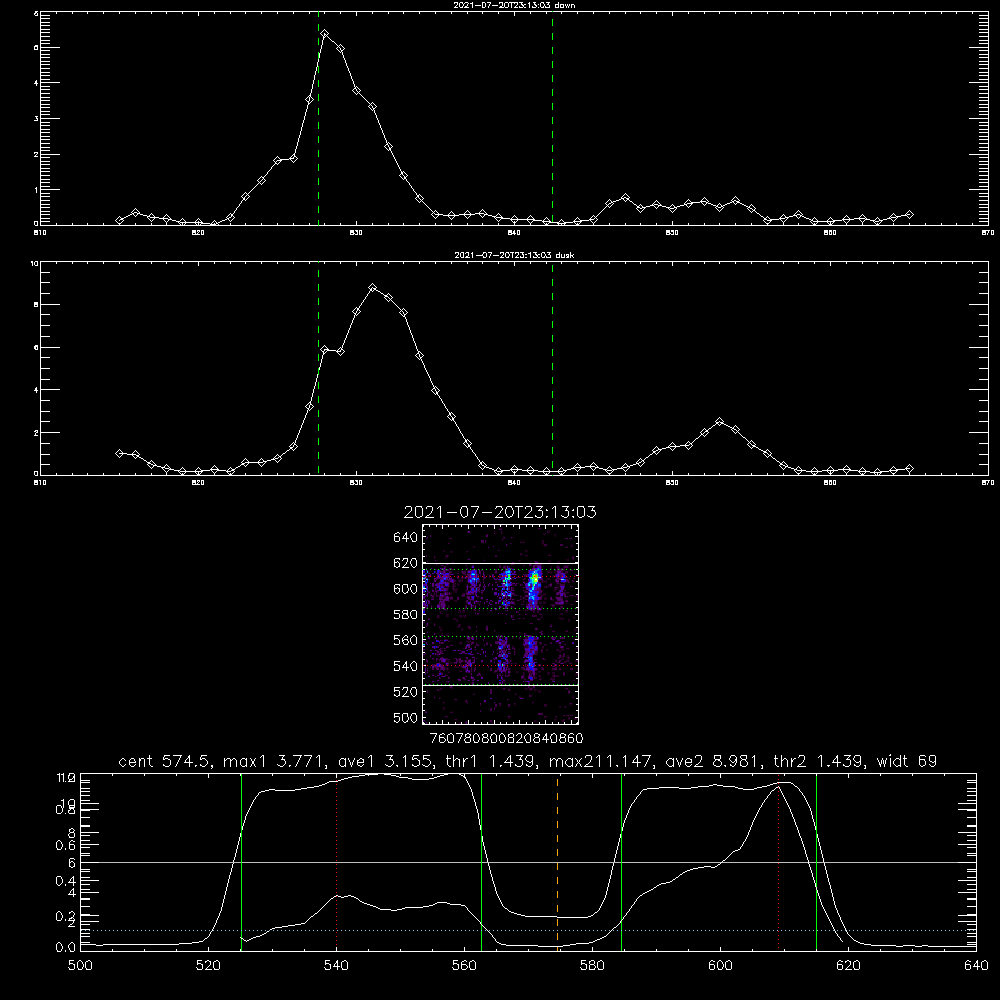The height and width of the screenshot is (1000, 1000).
Task: Click the 'widt 69' value in the stats line
Action: point(907,761)
